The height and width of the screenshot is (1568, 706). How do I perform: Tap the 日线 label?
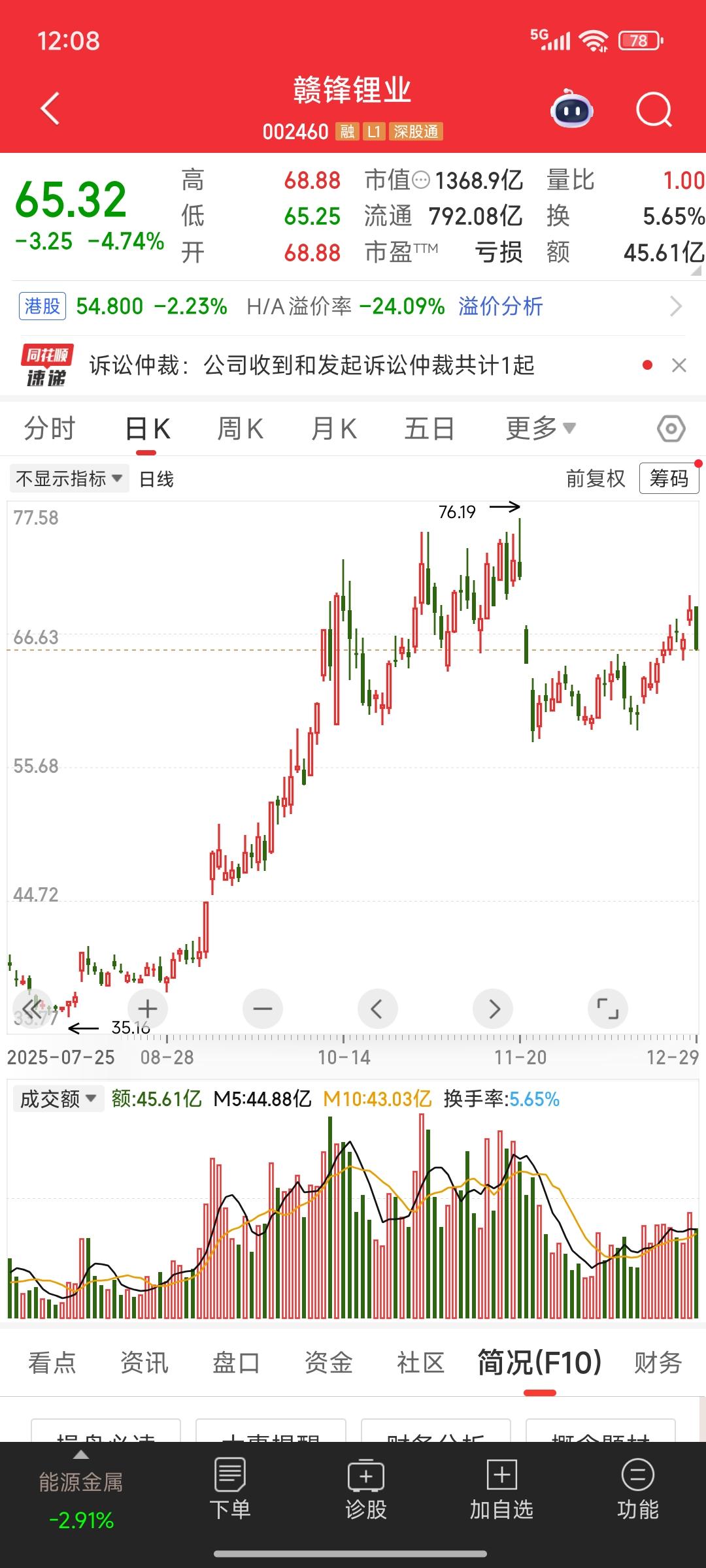pyautogui.click(x=156, y=479)
